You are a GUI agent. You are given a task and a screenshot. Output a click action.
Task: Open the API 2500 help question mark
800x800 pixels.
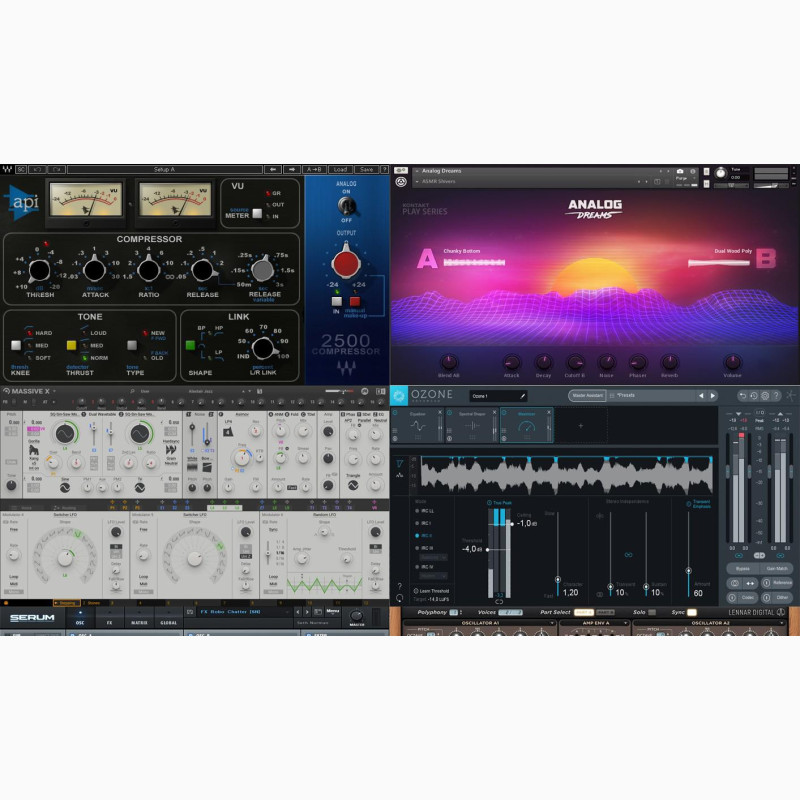pos(384,169)
